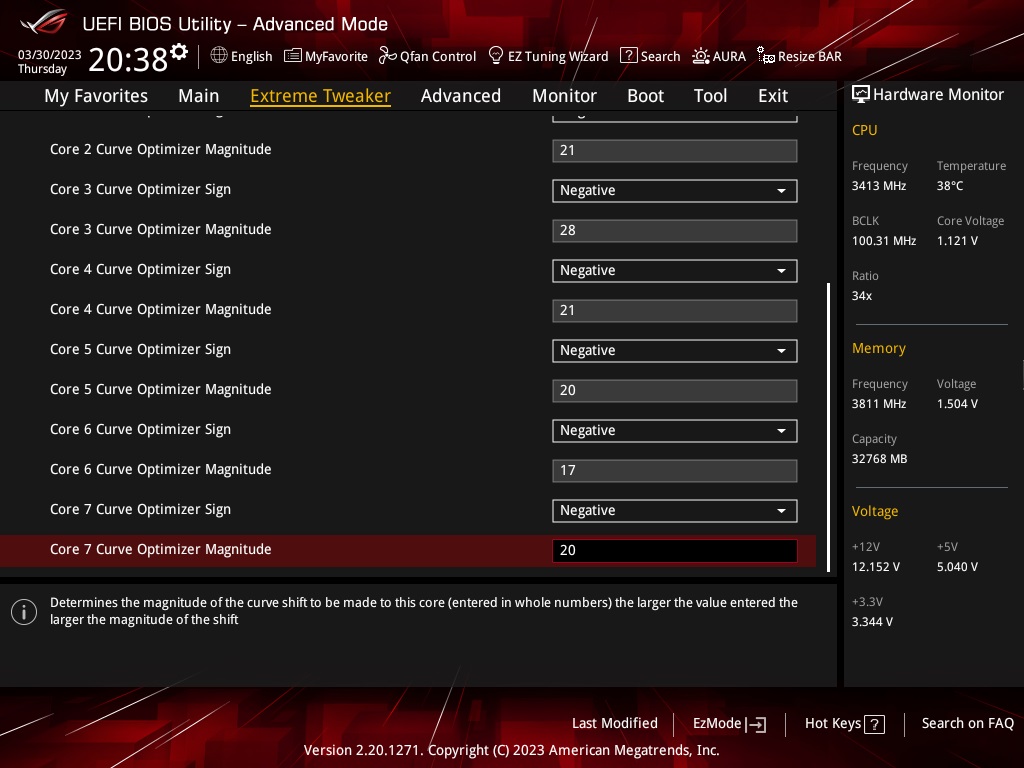Click BCLK value 100.31 MHz
The width and height of the screenshot is (1024, 768).
[884, 241]
